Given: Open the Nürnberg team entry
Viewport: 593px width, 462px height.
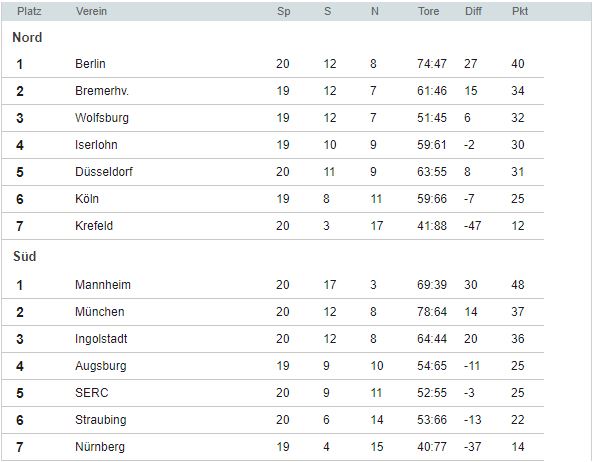Looking at the screenshot, I should 100,447.
